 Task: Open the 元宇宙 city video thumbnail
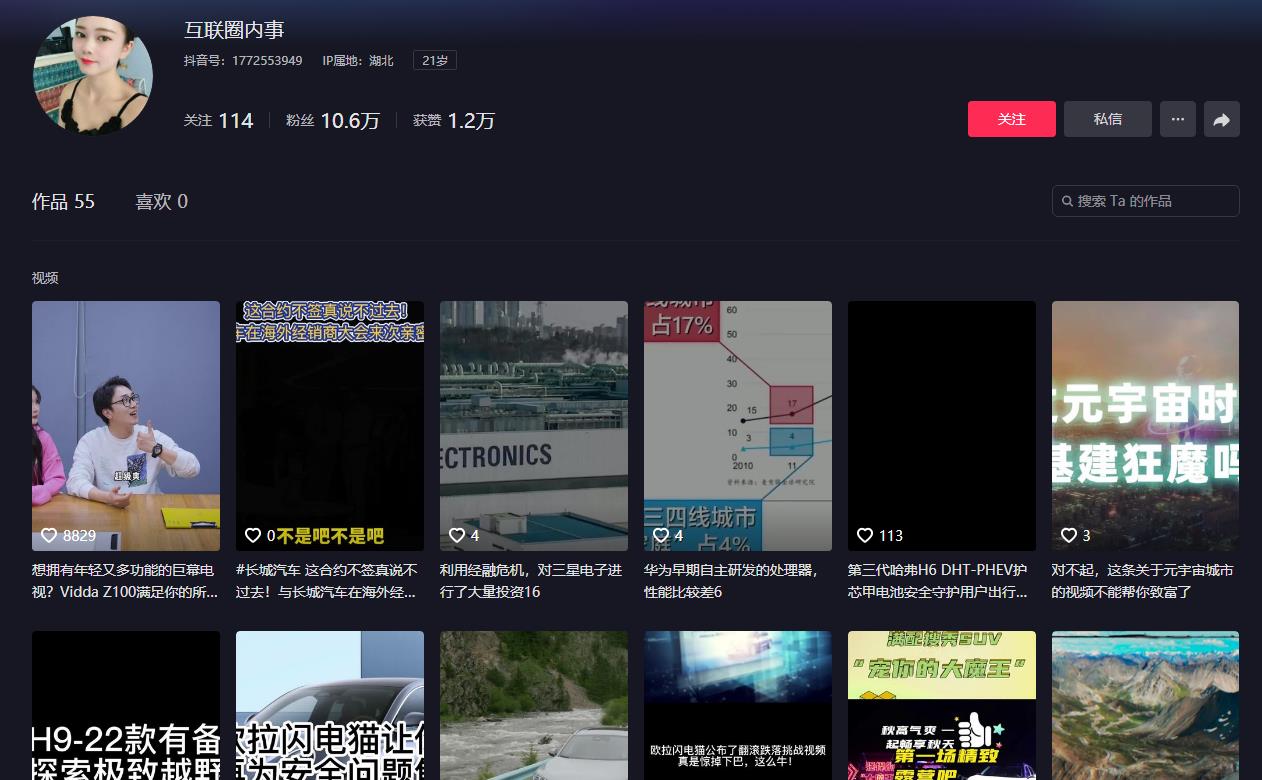pos(1146,426)
